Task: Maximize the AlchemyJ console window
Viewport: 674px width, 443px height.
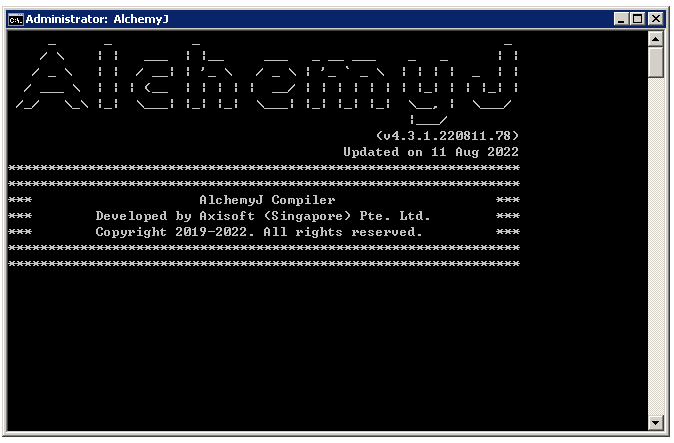Action: click(638, 19)
